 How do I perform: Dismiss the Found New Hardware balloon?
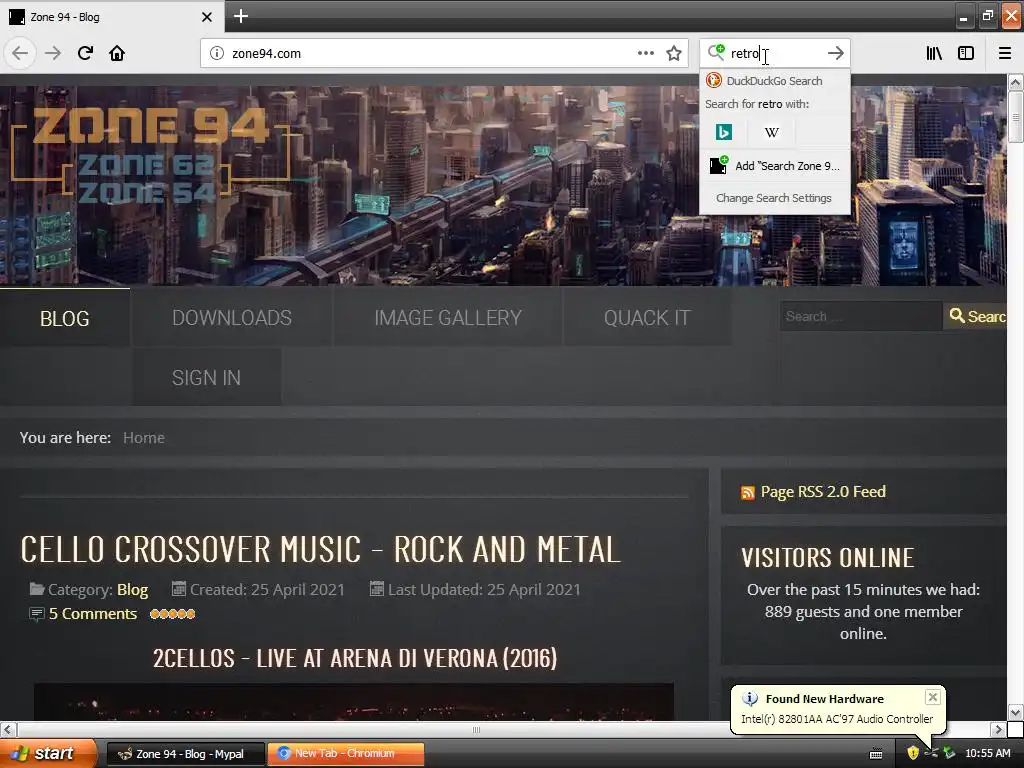click(x=933, y=697)
